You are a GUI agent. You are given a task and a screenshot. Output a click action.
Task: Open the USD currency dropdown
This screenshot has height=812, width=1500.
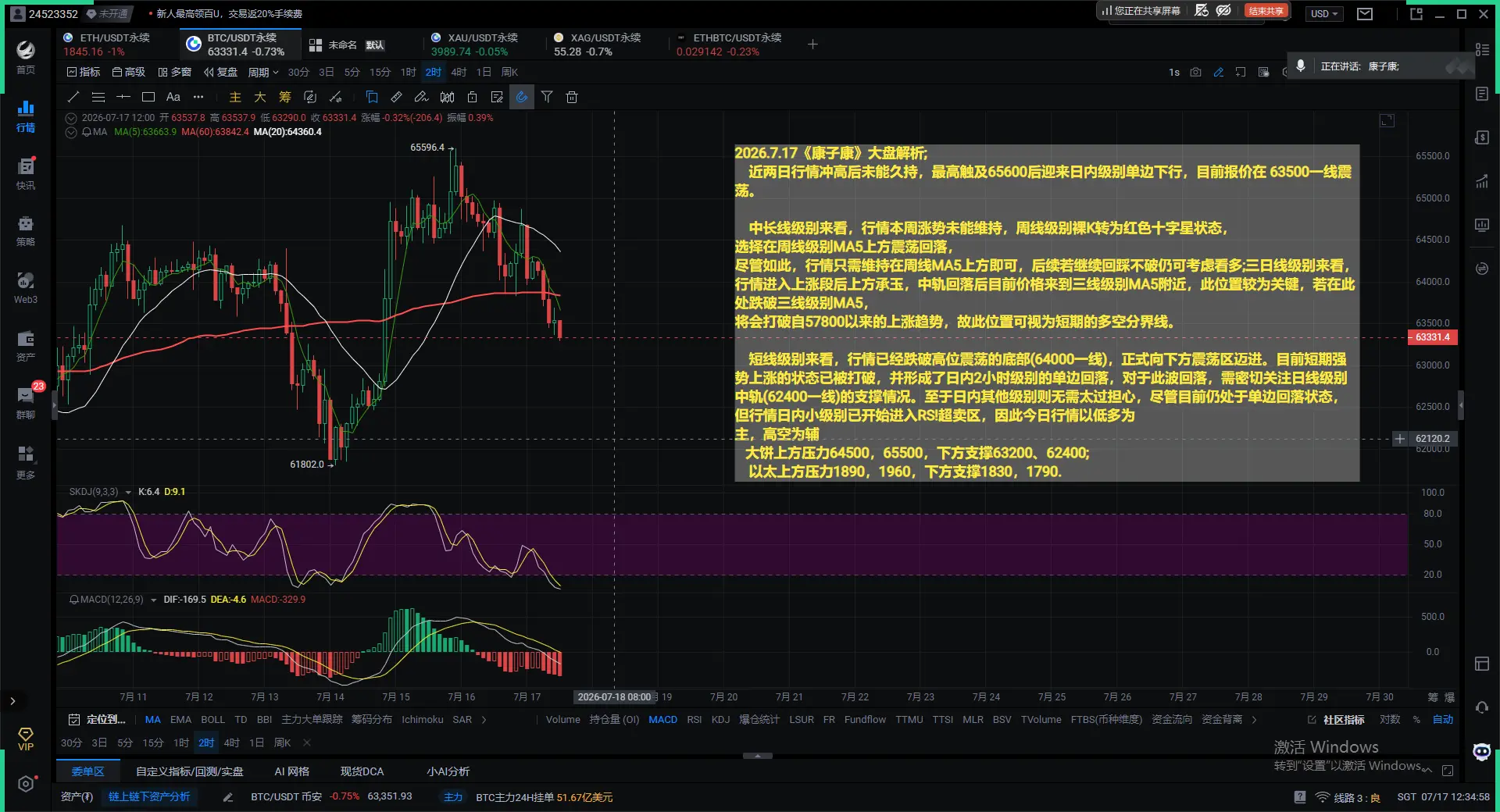tap(1324, 13)
